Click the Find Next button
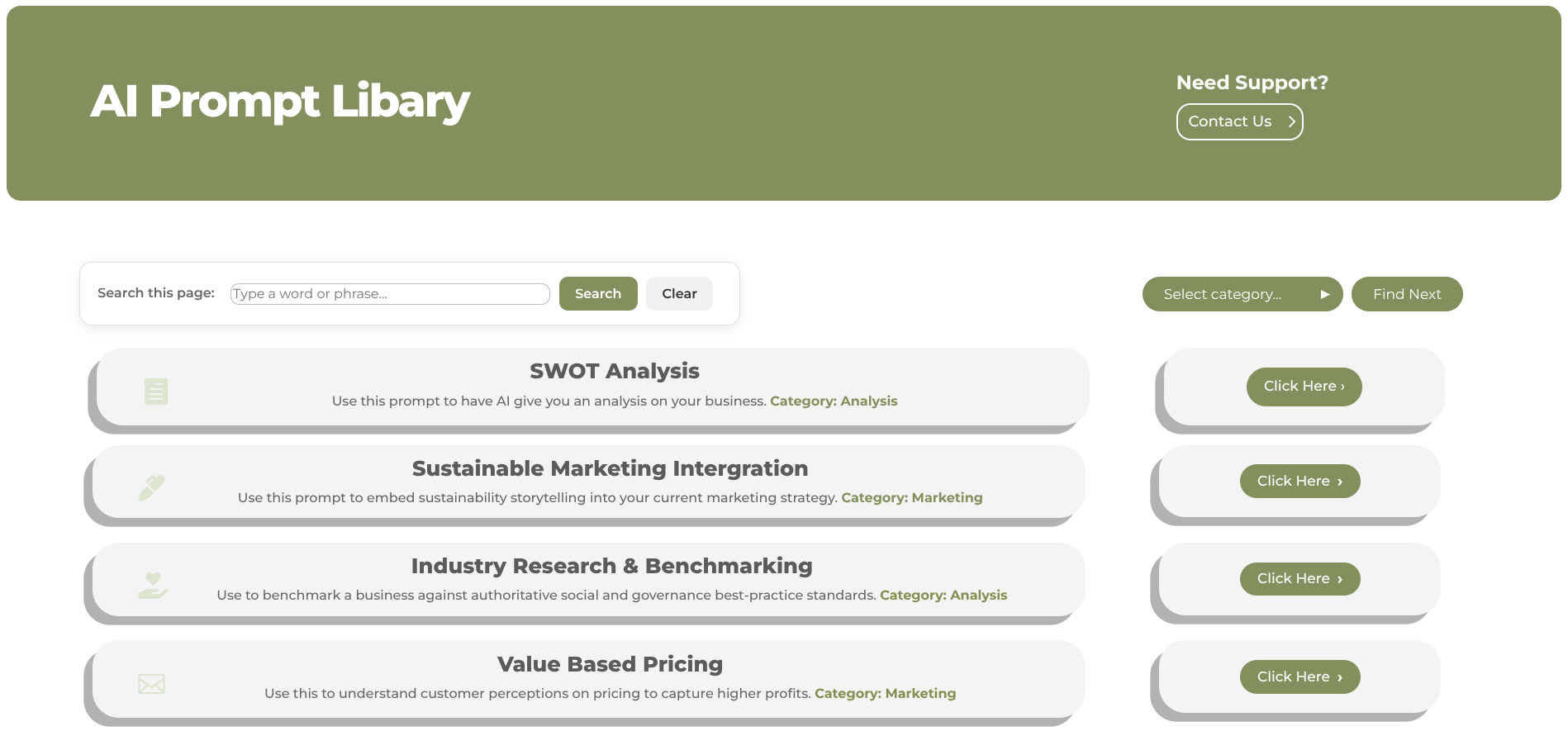1568x750 pixels. pyautogui.click(x=1406, y=294)
